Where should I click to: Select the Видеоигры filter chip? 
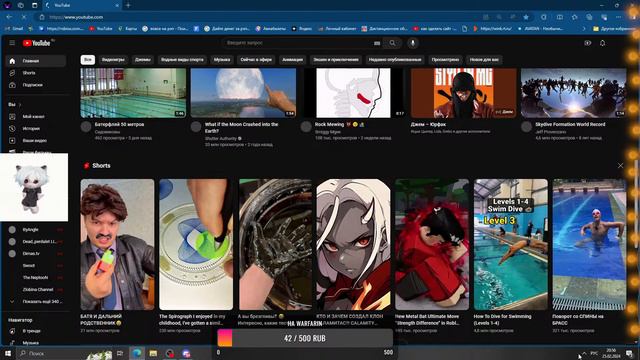113,60
